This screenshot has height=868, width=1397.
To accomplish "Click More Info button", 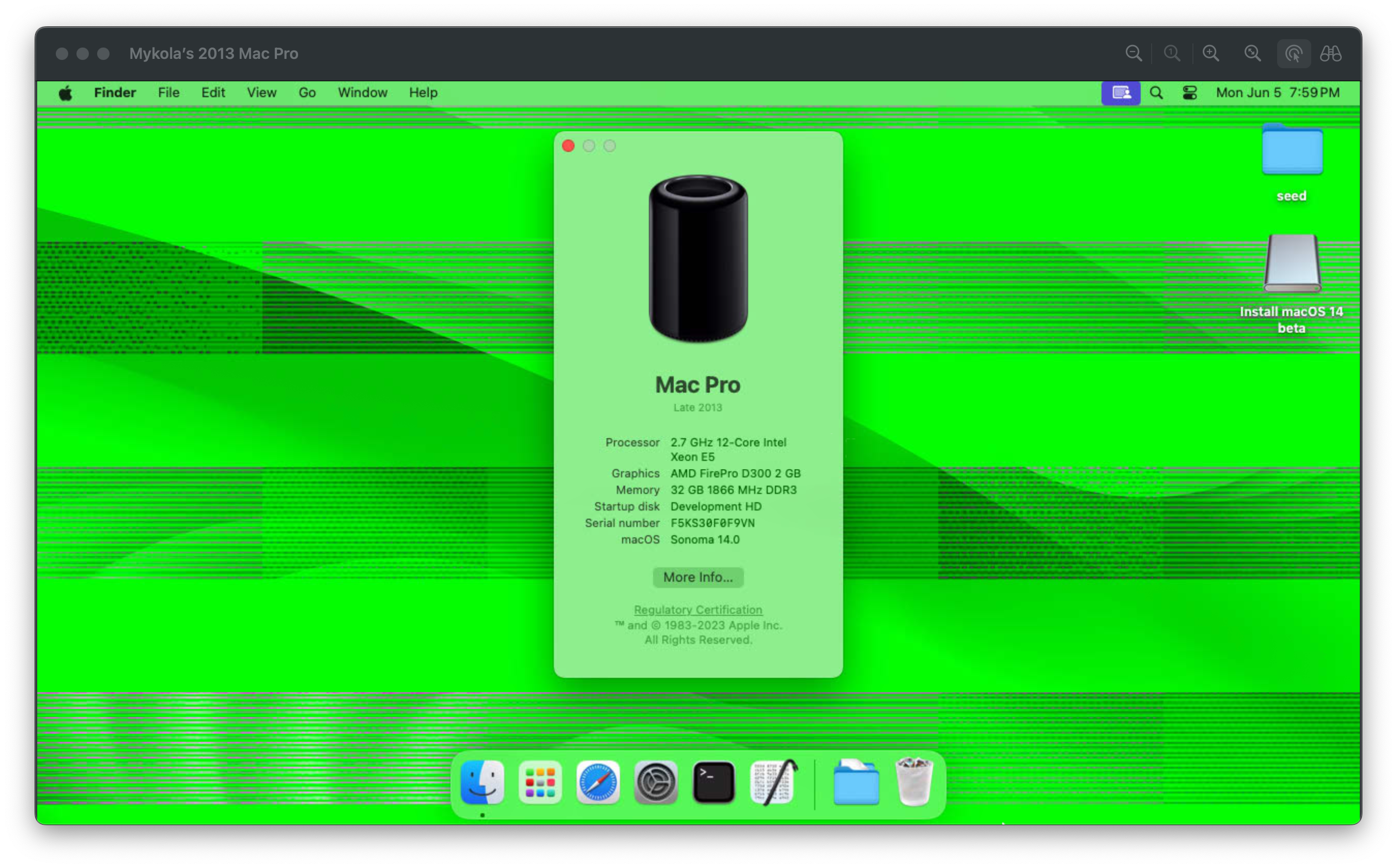I will [697, 577].
